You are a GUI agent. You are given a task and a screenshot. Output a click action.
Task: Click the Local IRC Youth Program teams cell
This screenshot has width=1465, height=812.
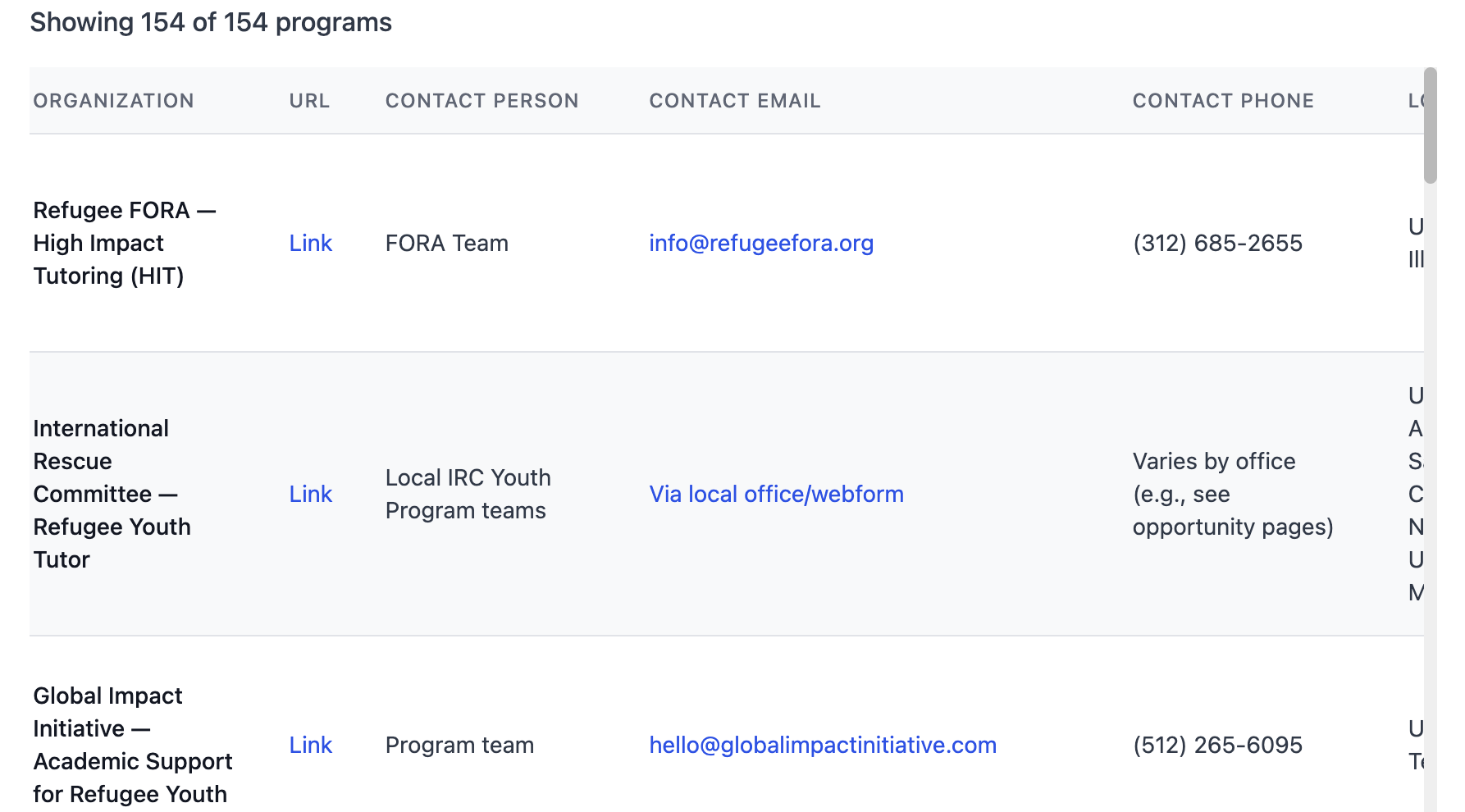(468, 494)
